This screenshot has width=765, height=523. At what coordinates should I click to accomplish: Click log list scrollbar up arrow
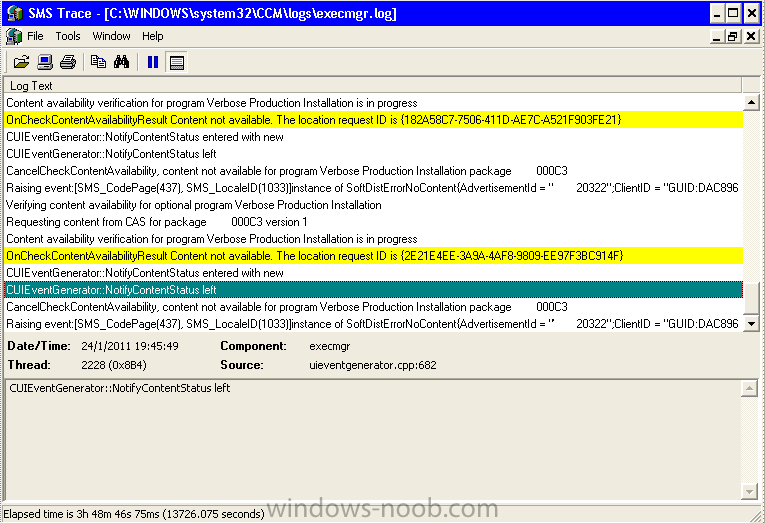click(751, 102)
